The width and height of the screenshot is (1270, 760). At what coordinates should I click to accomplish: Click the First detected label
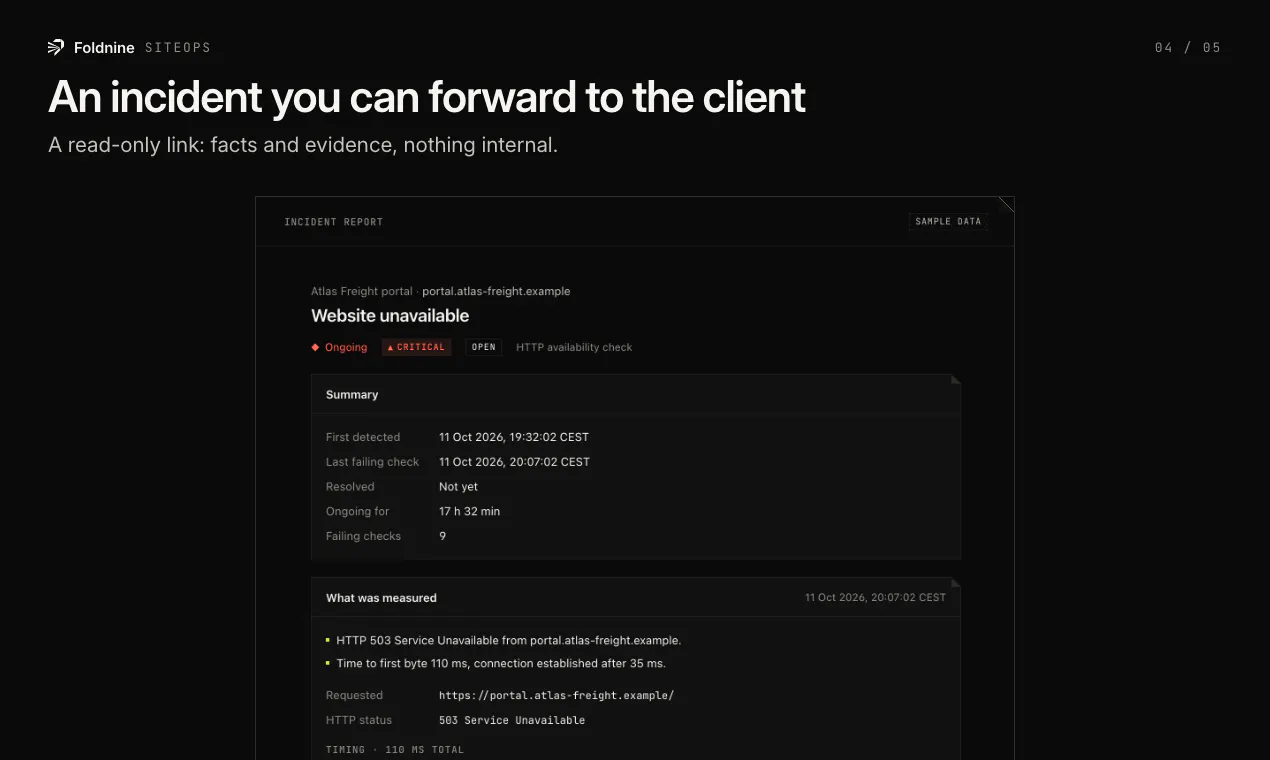(363, 437)
